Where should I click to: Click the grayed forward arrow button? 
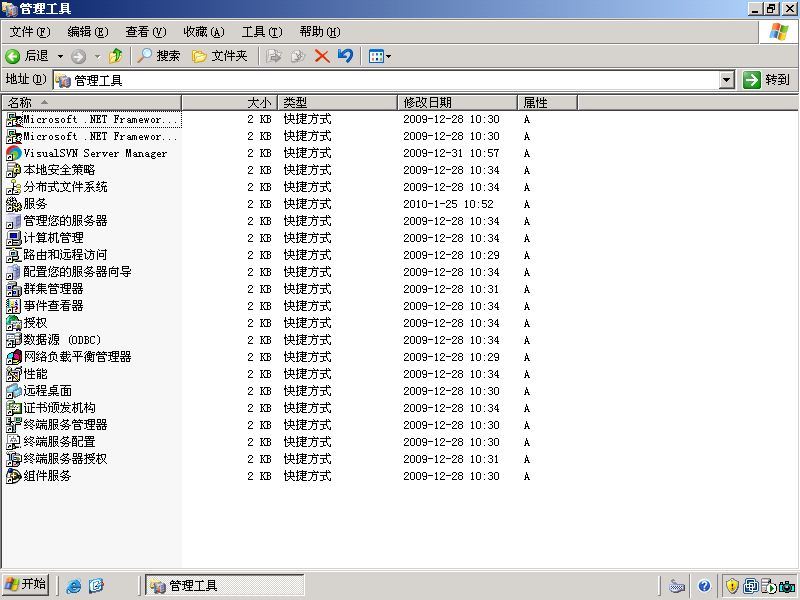[79, 56]
